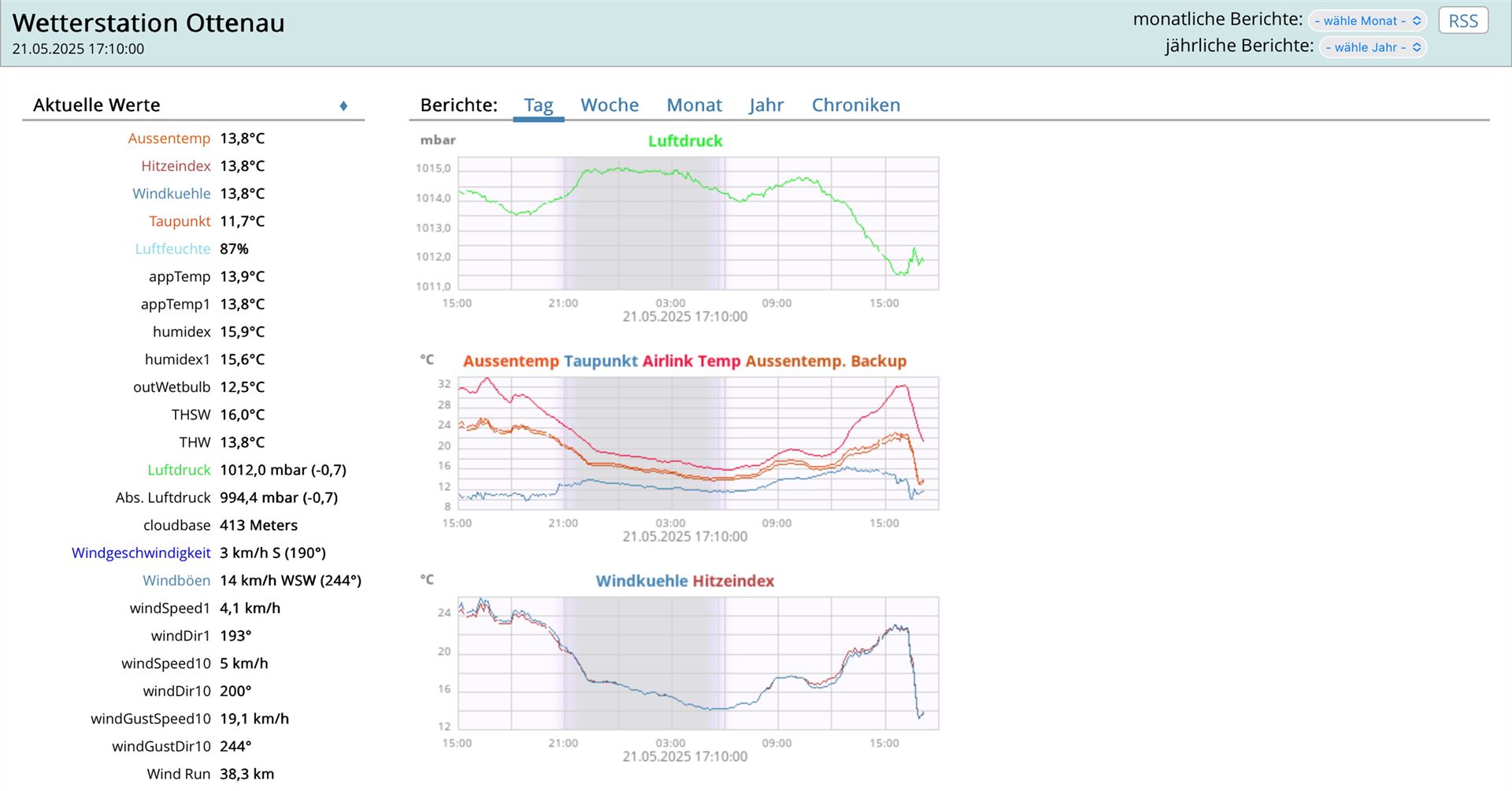
Task: Switch to the Woche tab
Action: tap(610, 105)
